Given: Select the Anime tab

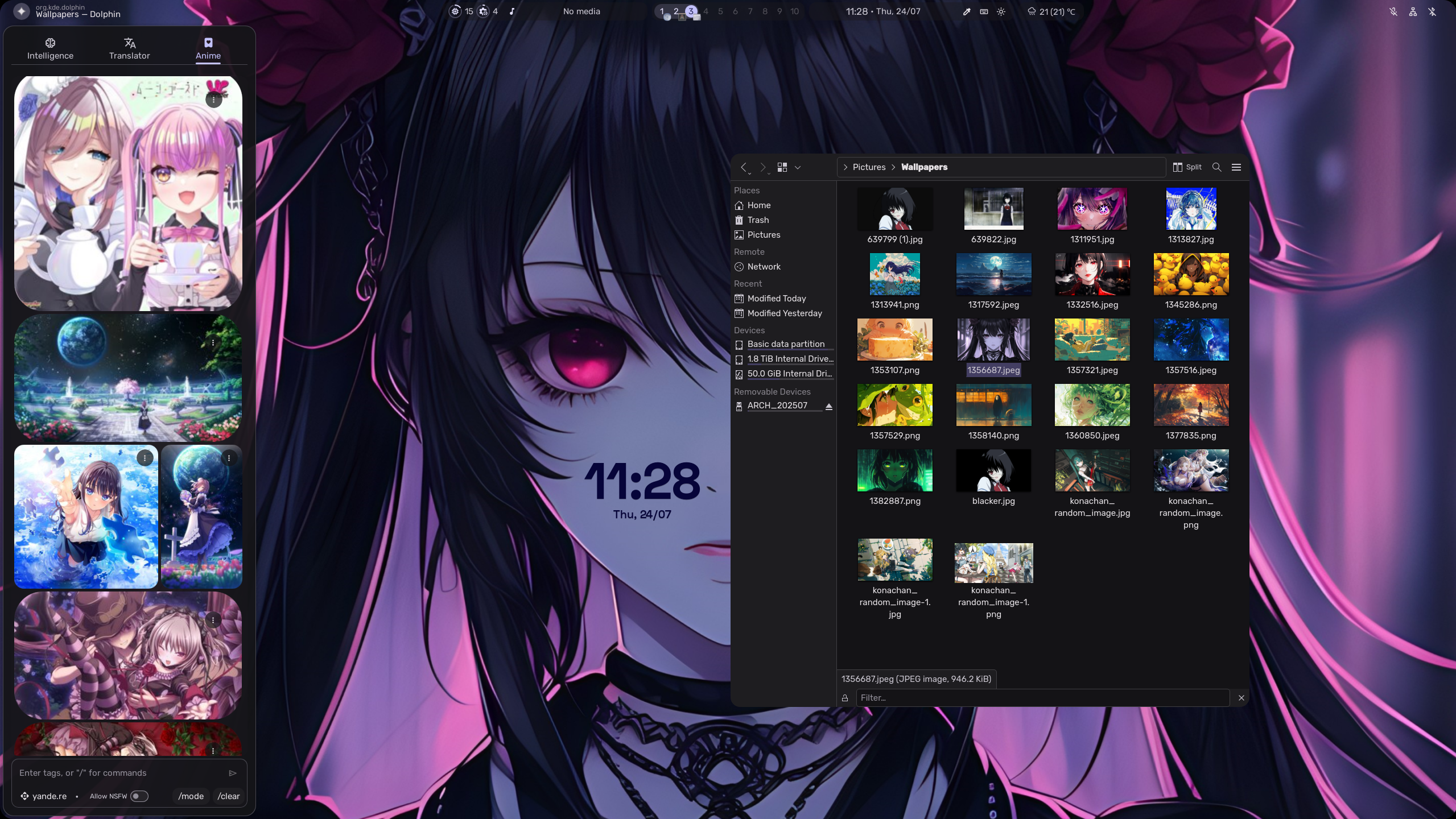Looking at the screenshot, I should pyautogui.click(x=208, y=49).
